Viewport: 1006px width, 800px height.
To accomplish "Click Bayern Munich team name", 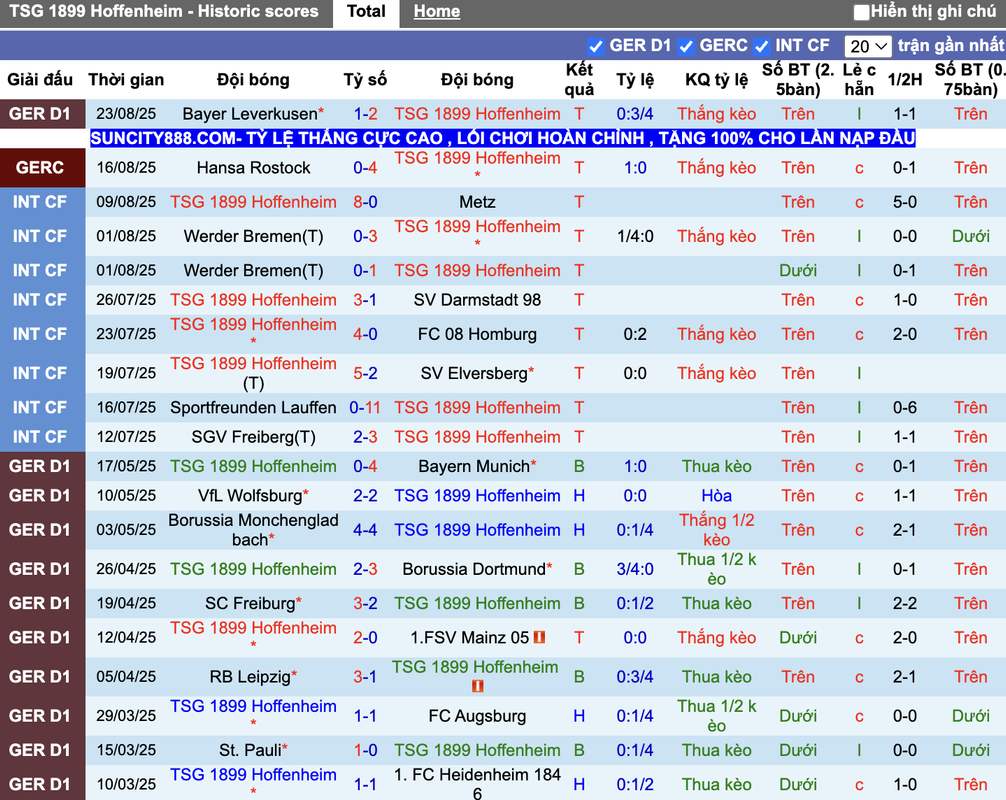I will pyautogui.click(x=474, y=466).
